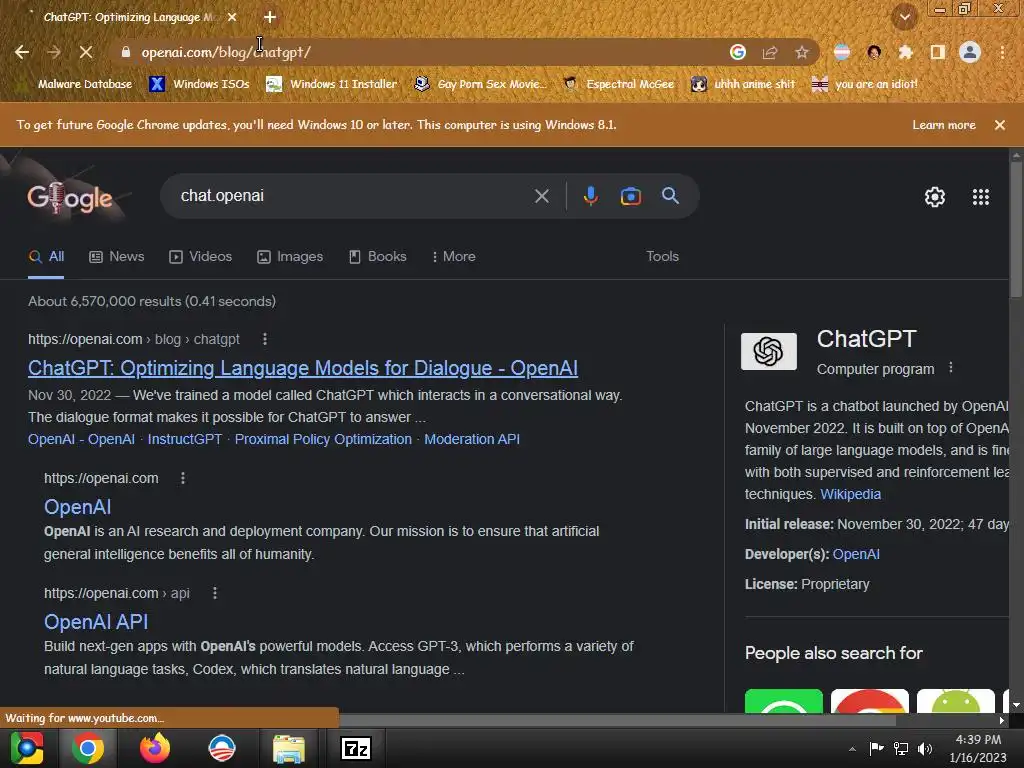This screenshot has height=768, width=1024.
Task: Click the page vertical scrollbar
Action: (x=1016, y=229)
